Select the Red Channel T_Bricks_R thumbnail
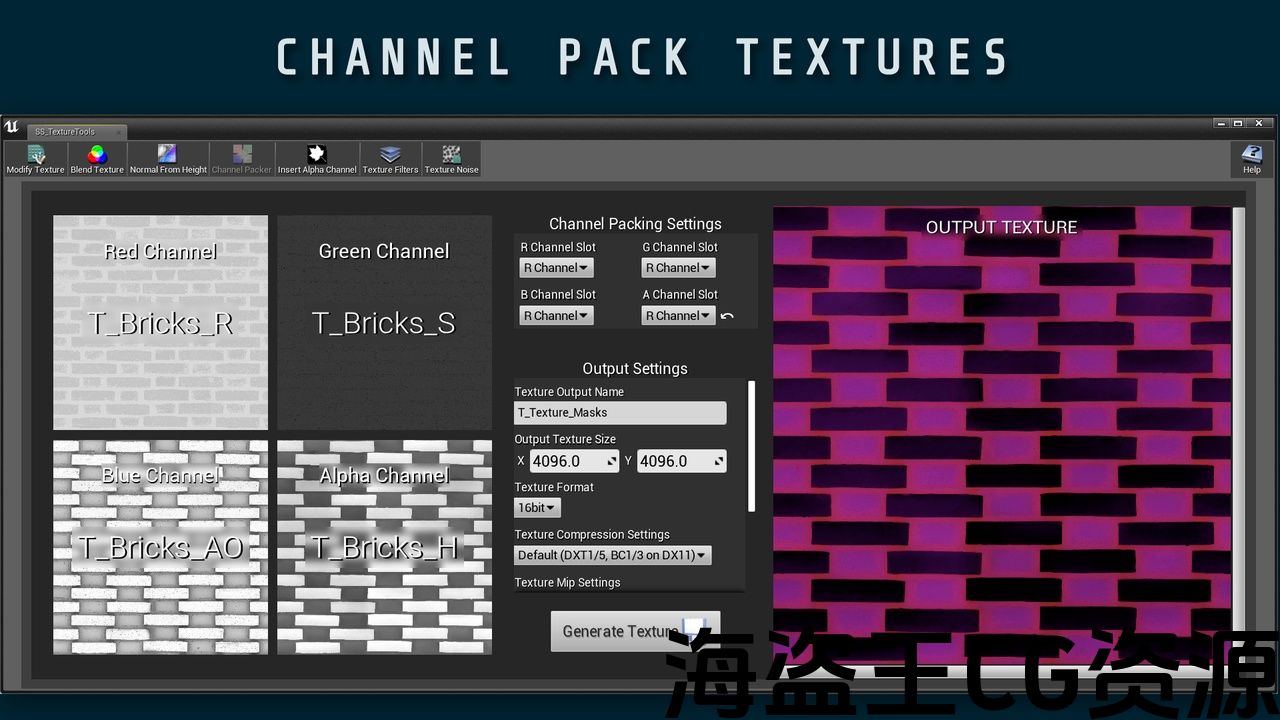The width and height of the screenshot is (1280, 720). click(x=160, y=322)
